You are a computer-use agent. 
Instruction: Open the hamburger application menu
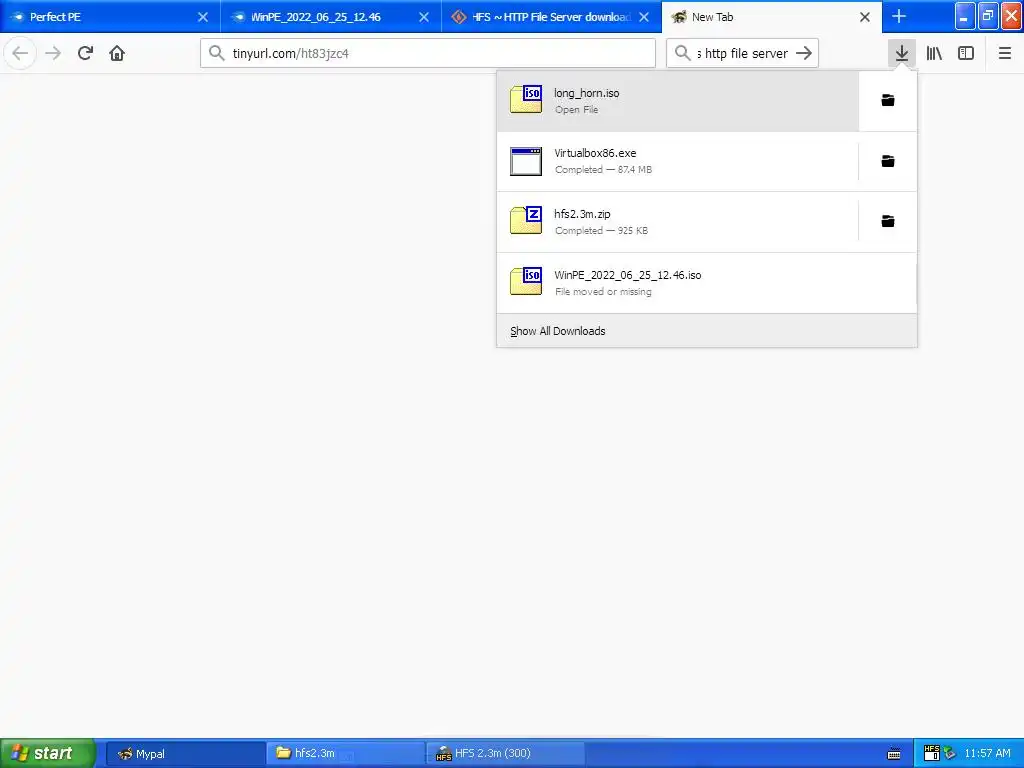(x=1004, y=53)
